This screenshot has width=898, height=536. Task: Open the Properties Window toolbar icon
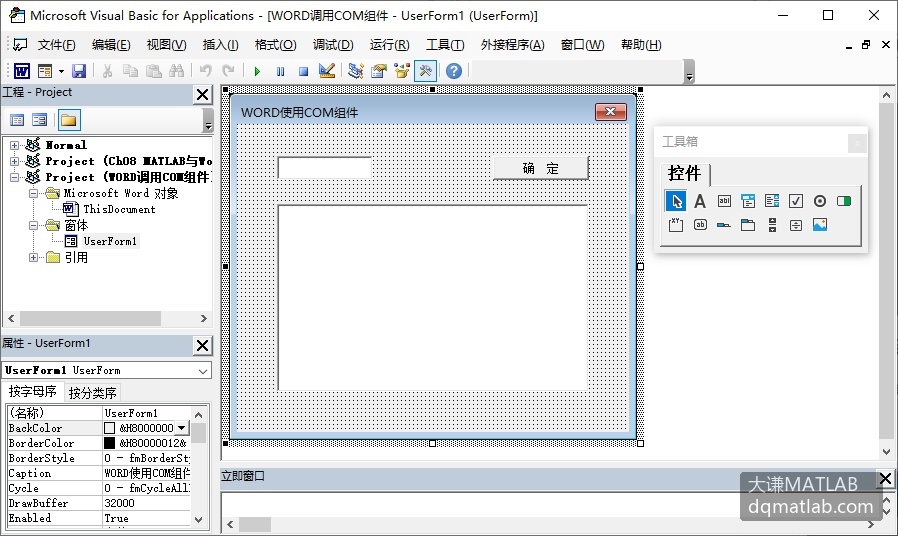pyautogui.click(x=379, y=71)
